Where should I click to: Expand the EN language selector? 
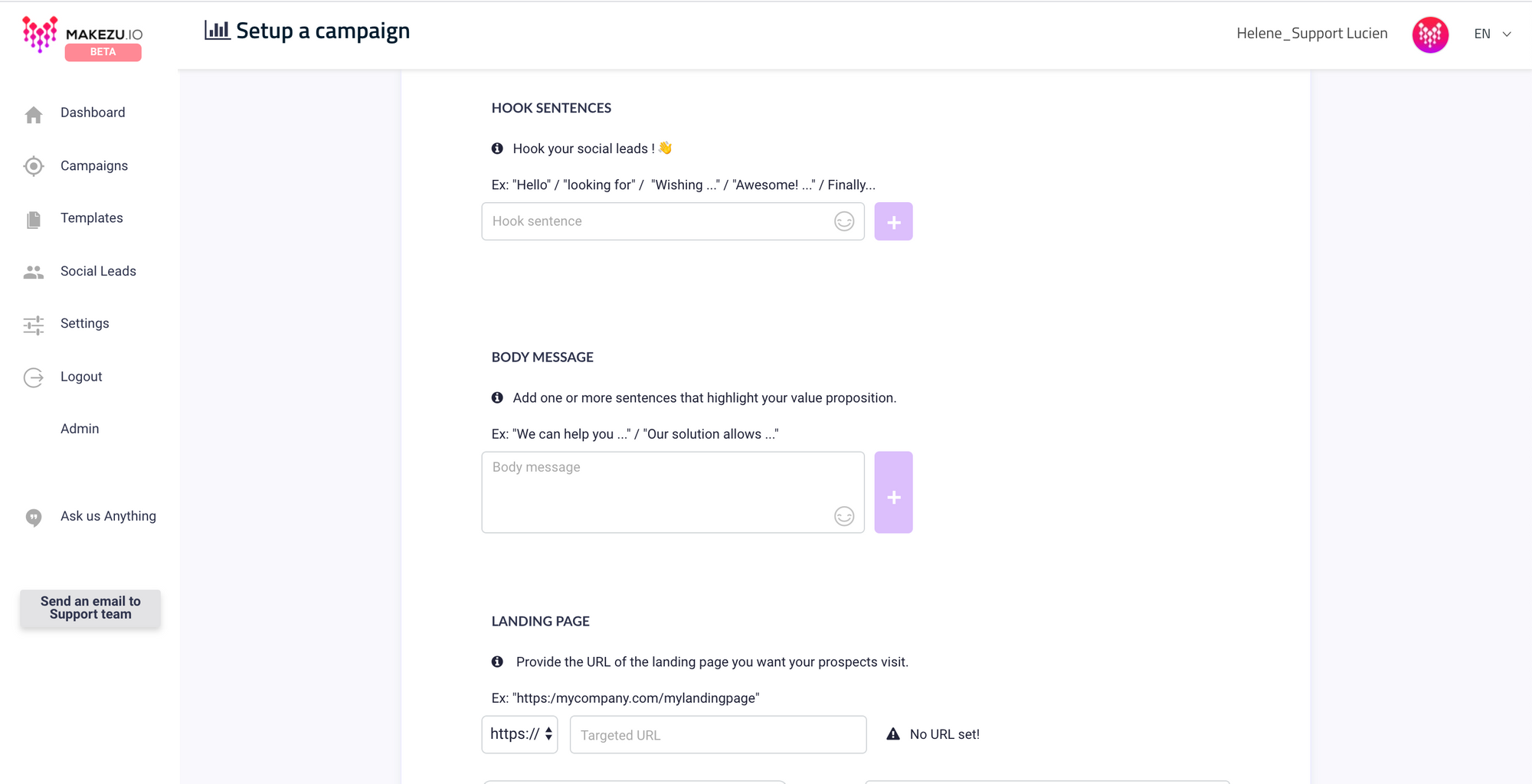[1492, 34]
